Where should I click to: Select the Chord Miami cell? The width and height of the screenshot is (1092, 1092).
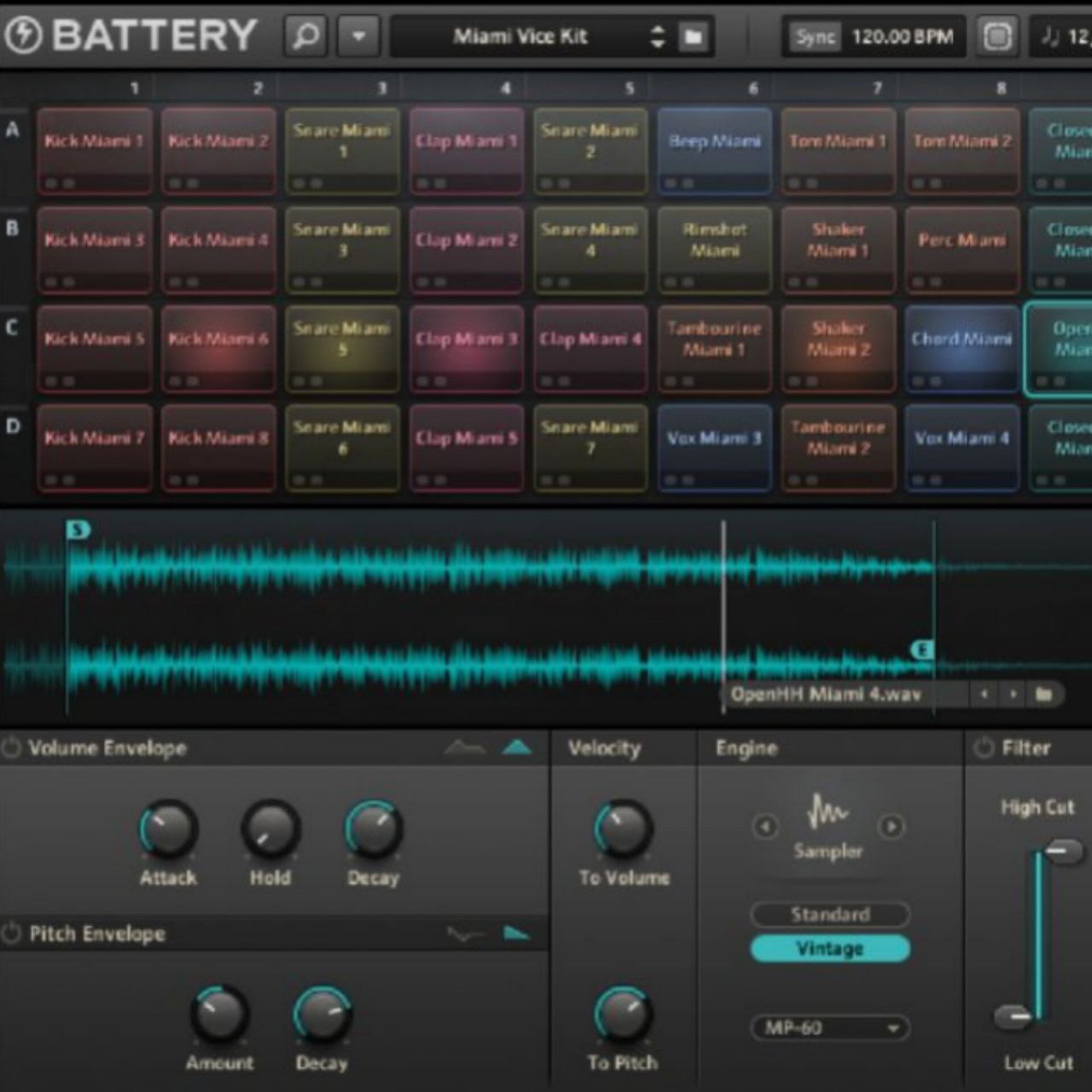962,349
